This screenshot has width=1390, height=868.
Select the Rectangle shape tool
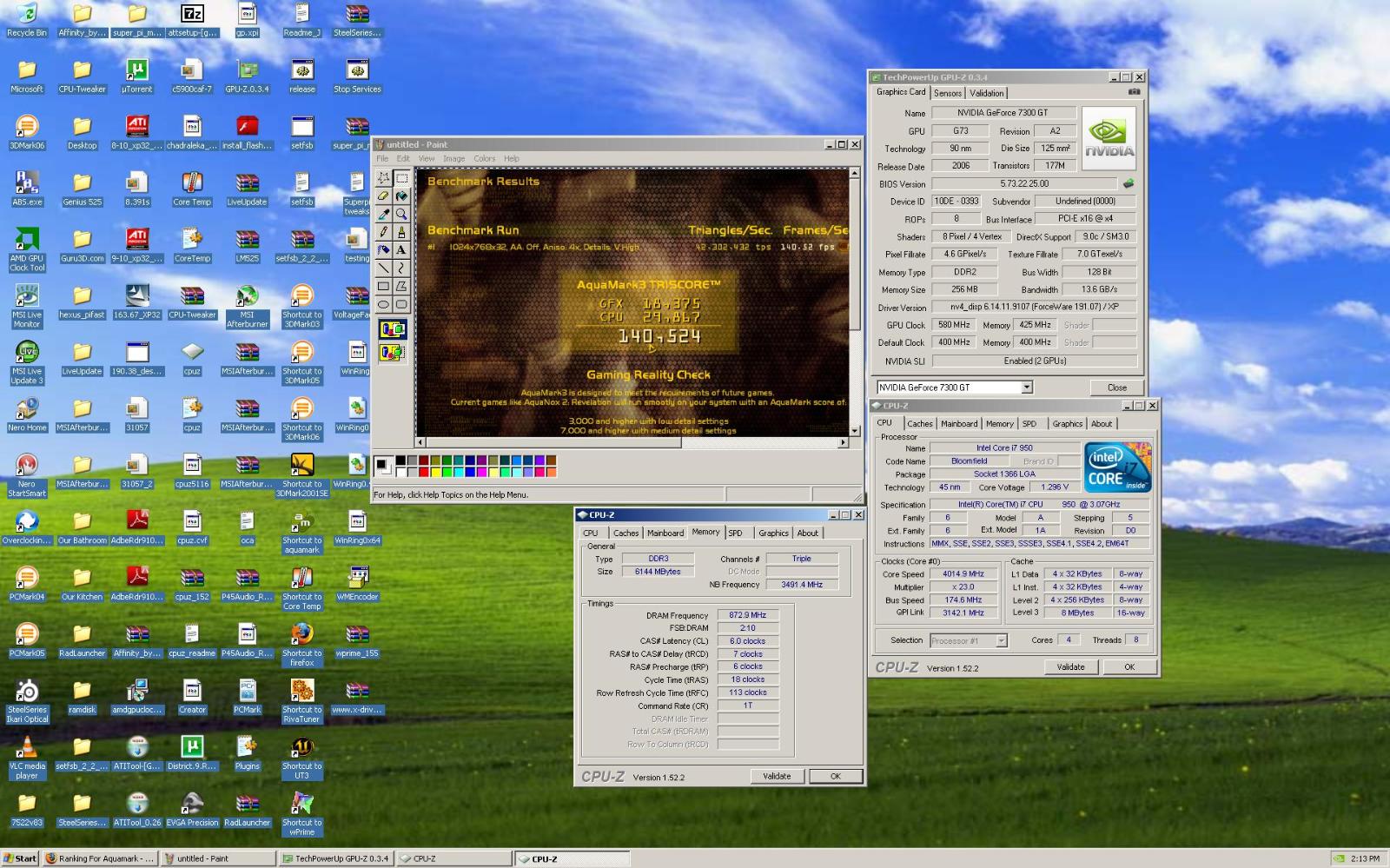pyautogui.click(x=383, y=287)
